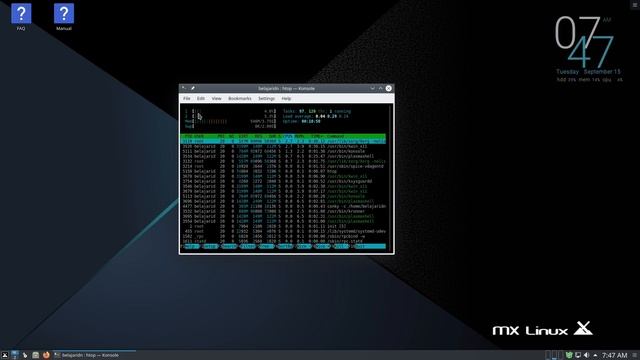Select the /usr/bin/krunner process row

pos(283,211)
